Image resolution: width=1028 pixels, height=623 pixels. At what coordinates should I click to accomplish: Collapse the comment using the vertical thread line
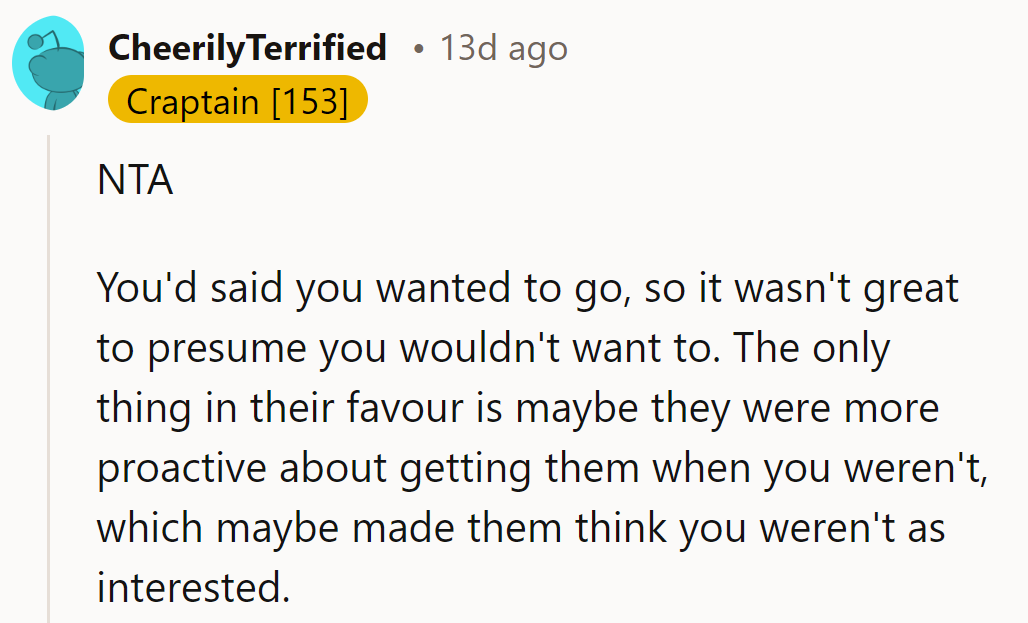(x=49, y=380)
